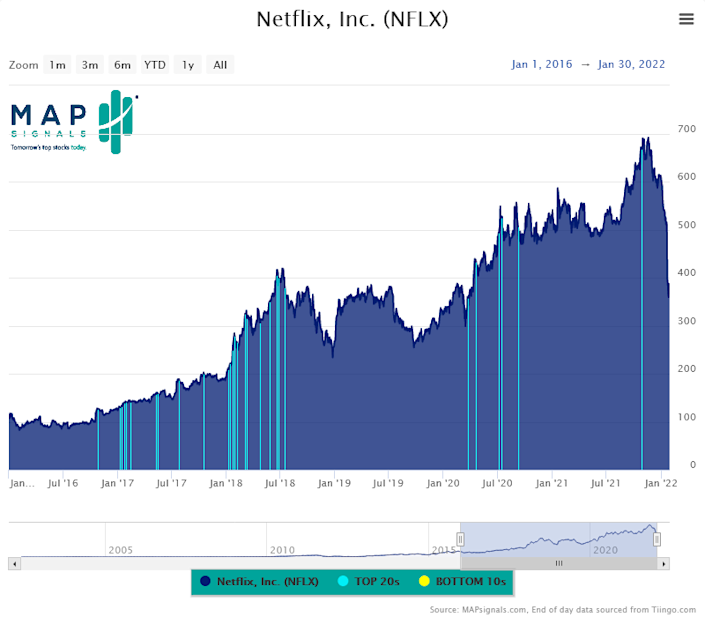Click the chart title Netflix, Inc. (NFLX)
Image resolution: width=705 pixels, height=617 pixels.
(352, 19)
